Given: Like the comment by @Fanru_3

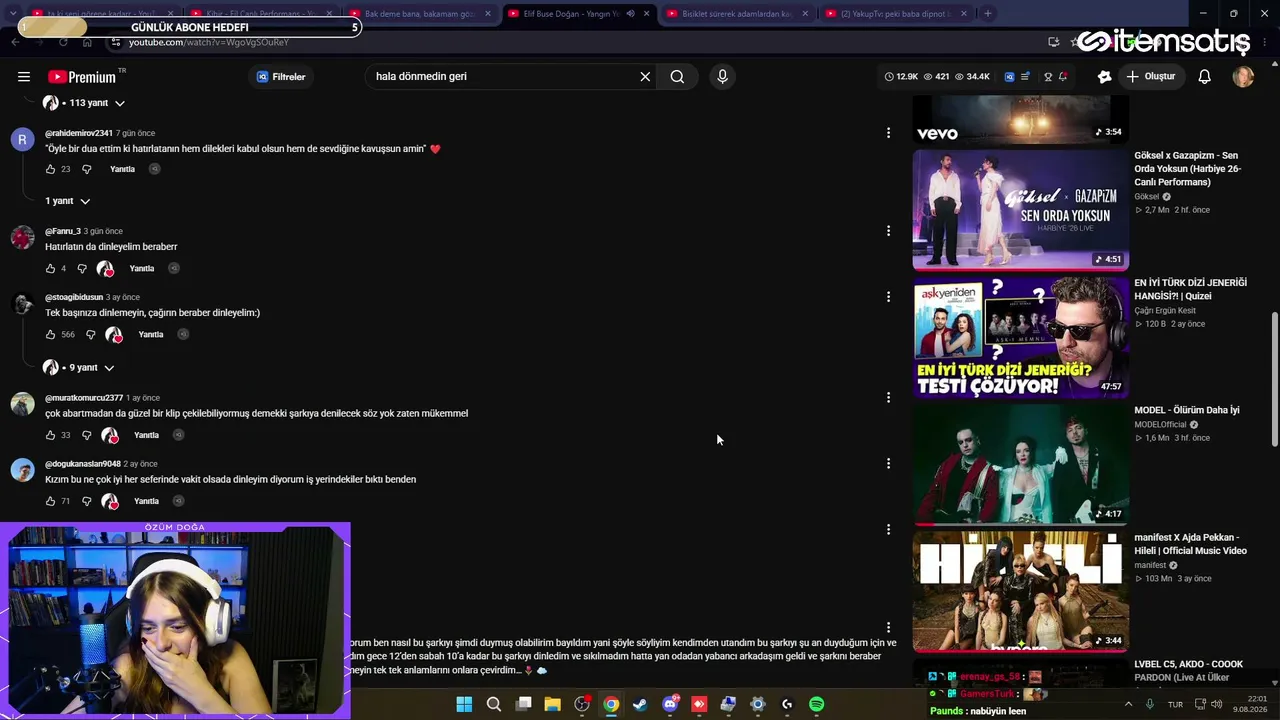Looking at the screenshot, I should click(x=50, y=268).
